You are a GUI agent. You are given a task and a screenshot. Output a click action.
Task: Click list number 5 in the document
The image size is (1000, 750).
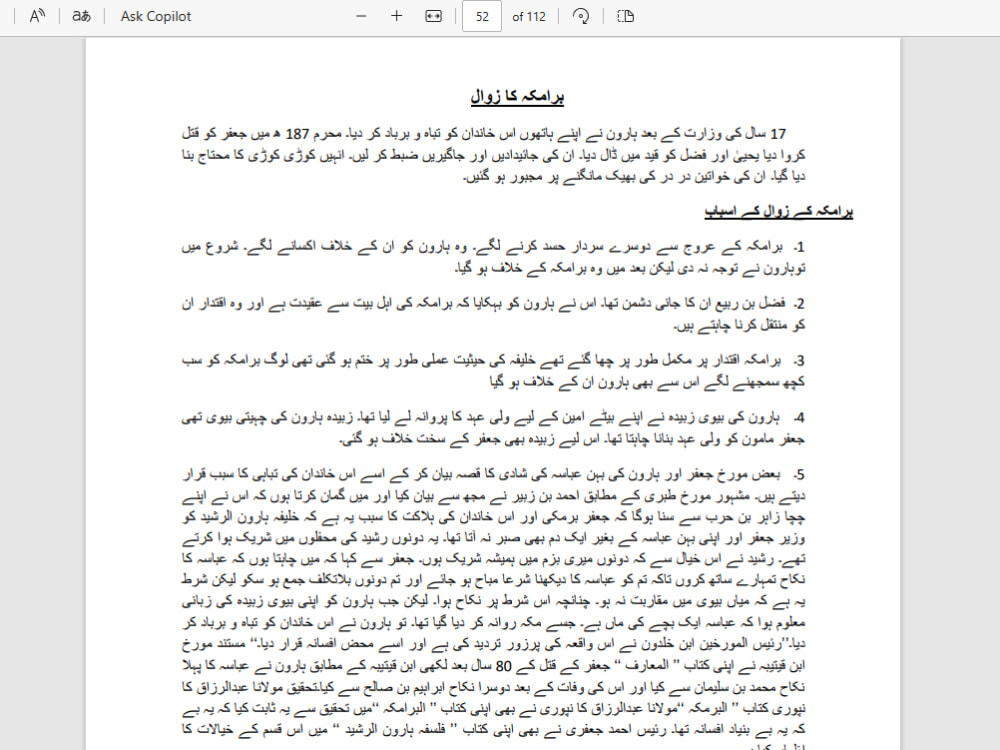(799, 475)
